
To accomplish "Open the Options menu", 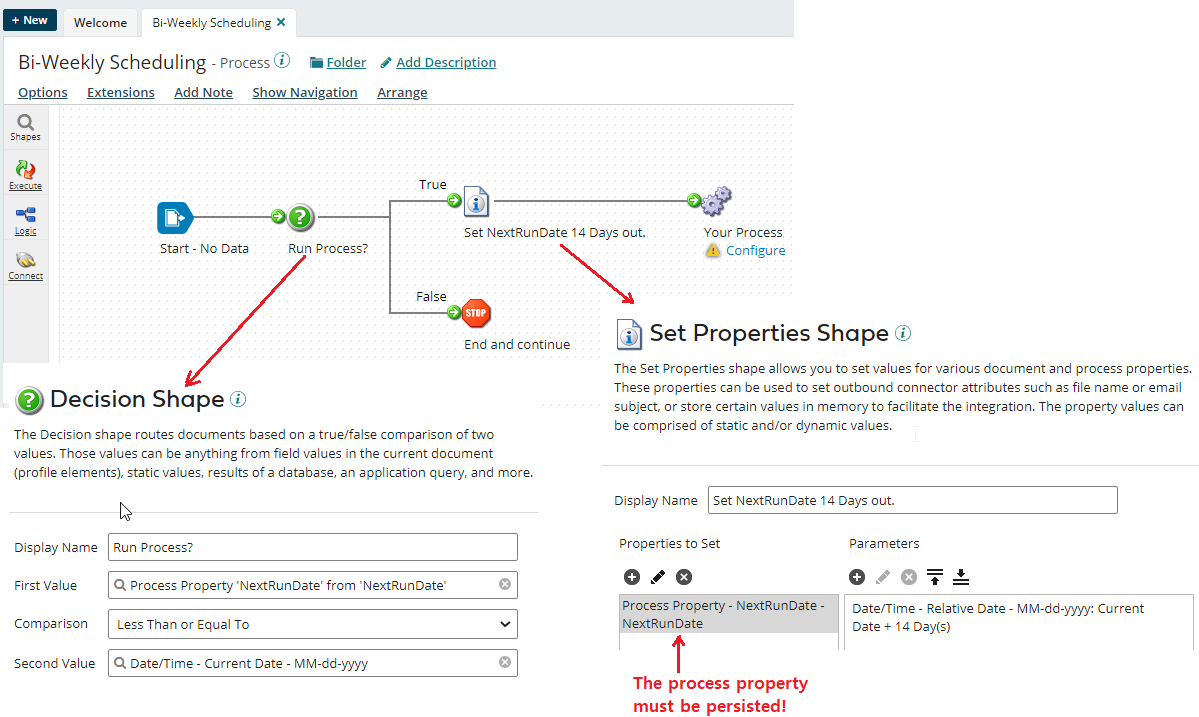I will point(42,92).
